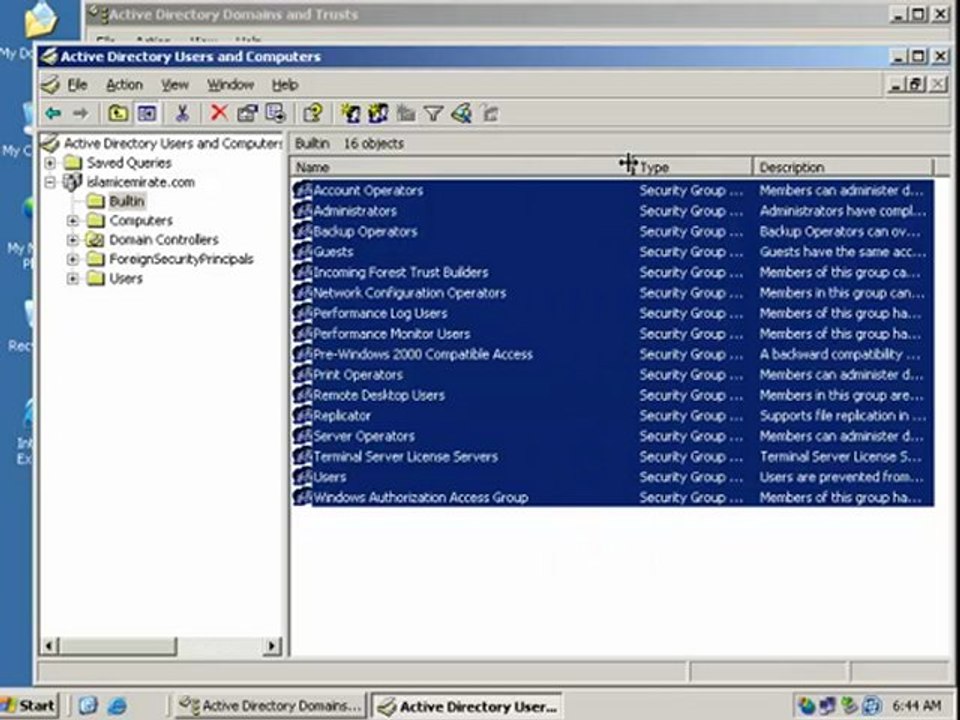This screenshot has width=960, height=720.
Task: Select Performance Log Users row
Action: click(x=613, y=313)
